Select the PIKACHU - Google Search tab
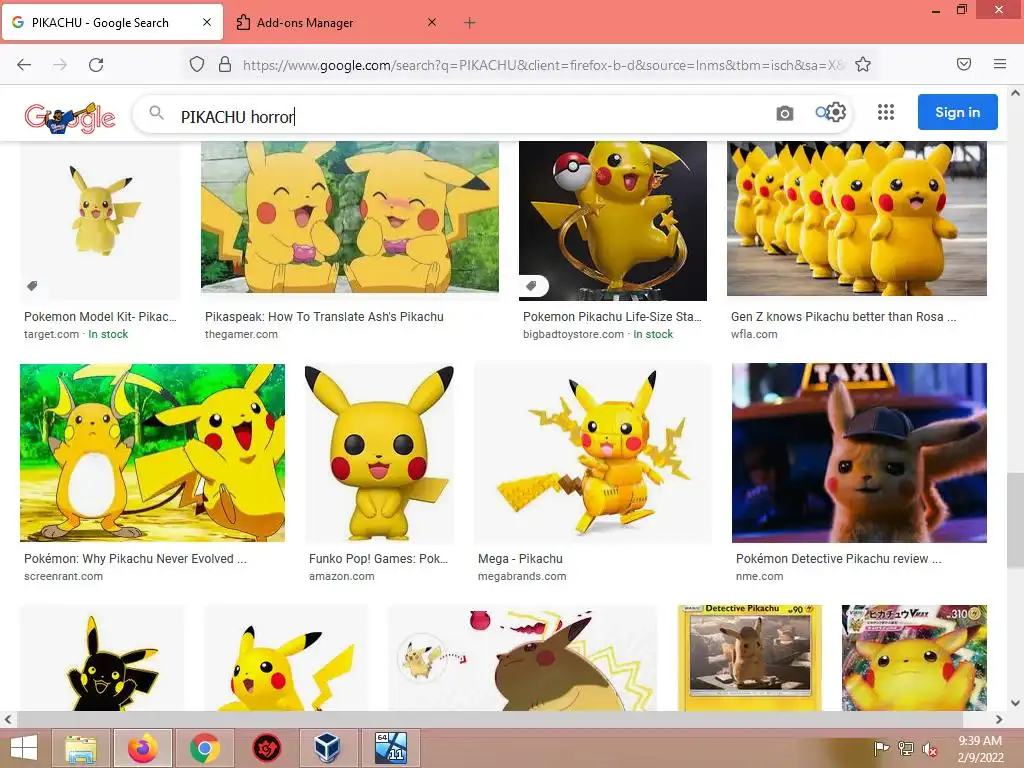Image resolution: width=1024 pixels, height=768 pixels. (x=112, y=23)
